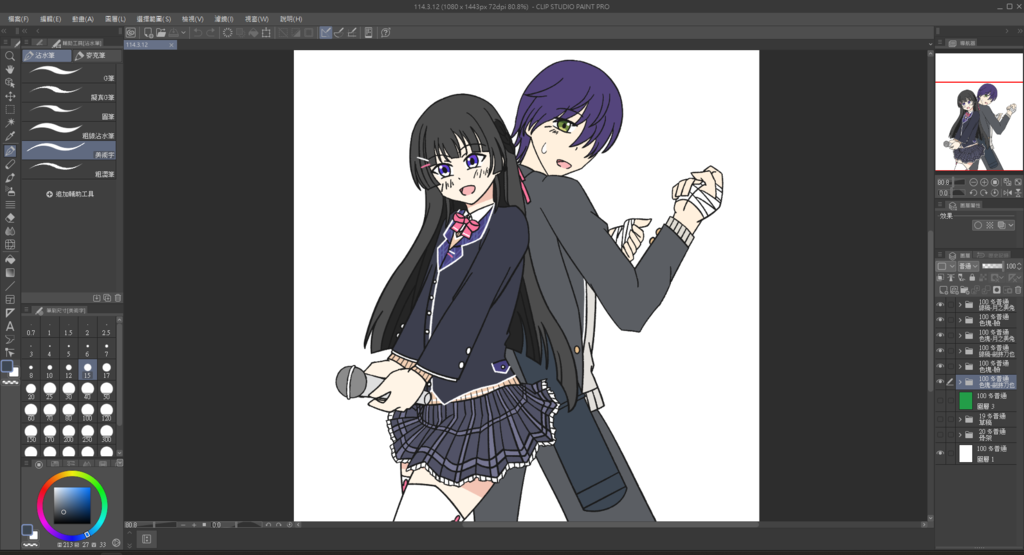Open the Clip Studio launcher icon

tap(131, 33)
